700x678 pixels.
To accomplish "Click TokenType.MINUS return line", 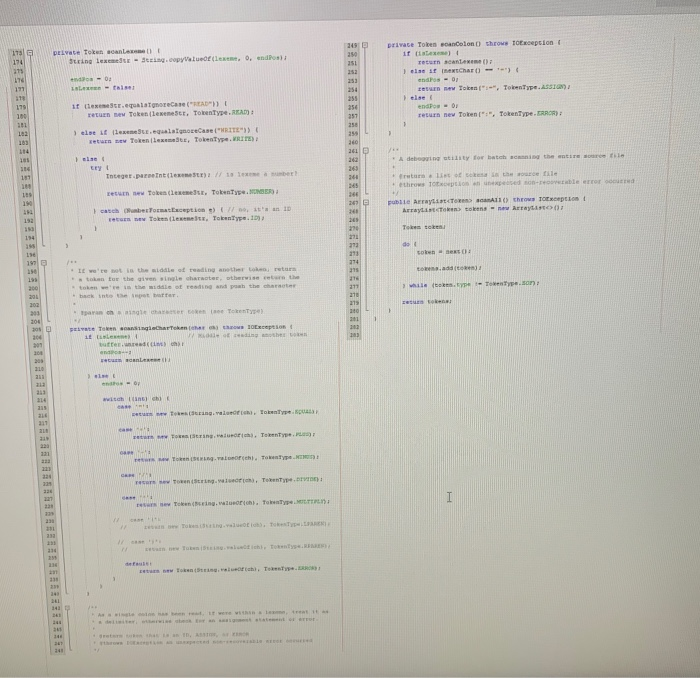I will [x=226, y=458].
